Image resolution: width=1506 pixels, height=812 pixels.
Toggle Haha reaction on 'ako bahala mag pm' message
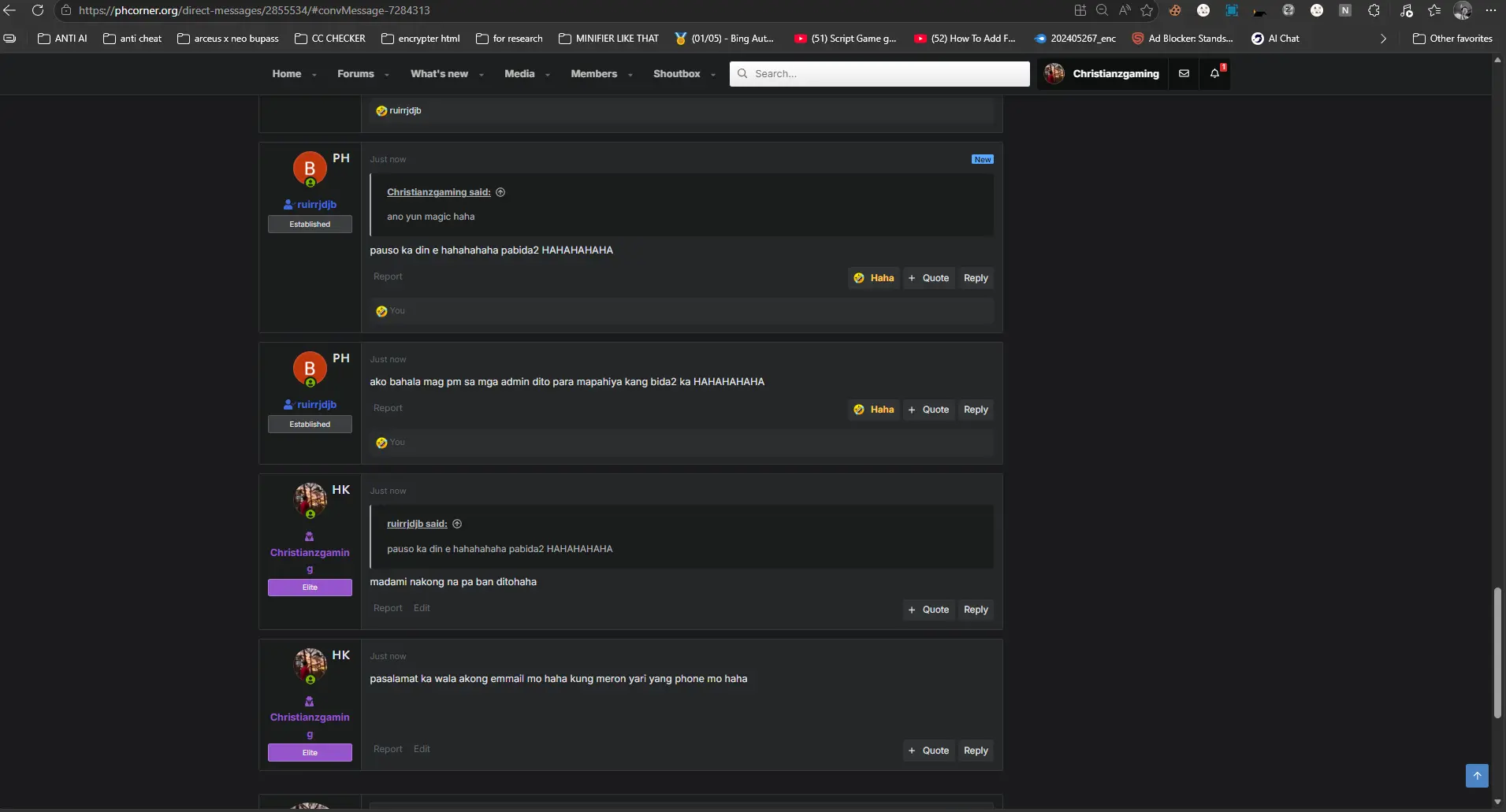[x=874, y=410]
